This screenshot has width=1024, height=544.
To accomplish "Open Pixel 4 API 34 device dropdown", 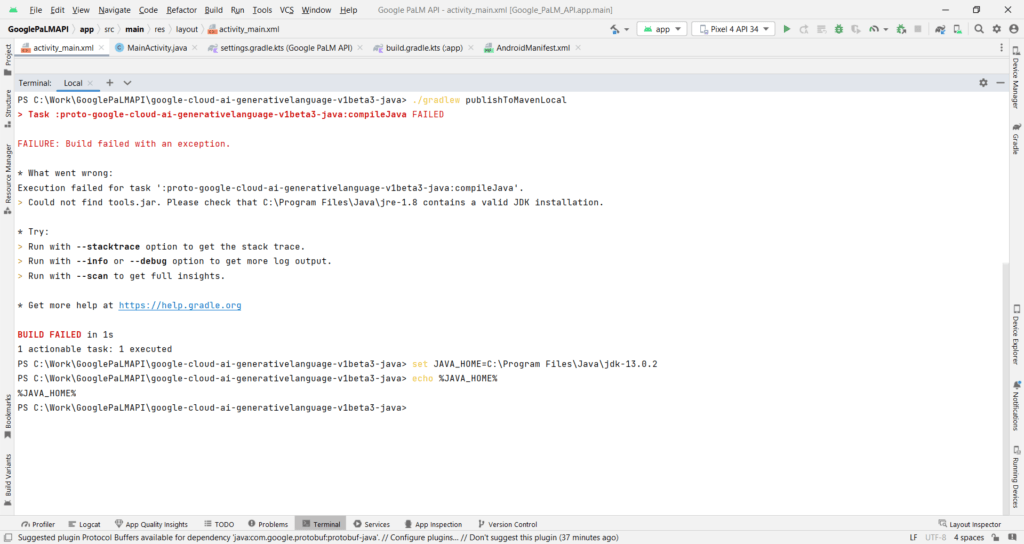I will click(733, 29).
